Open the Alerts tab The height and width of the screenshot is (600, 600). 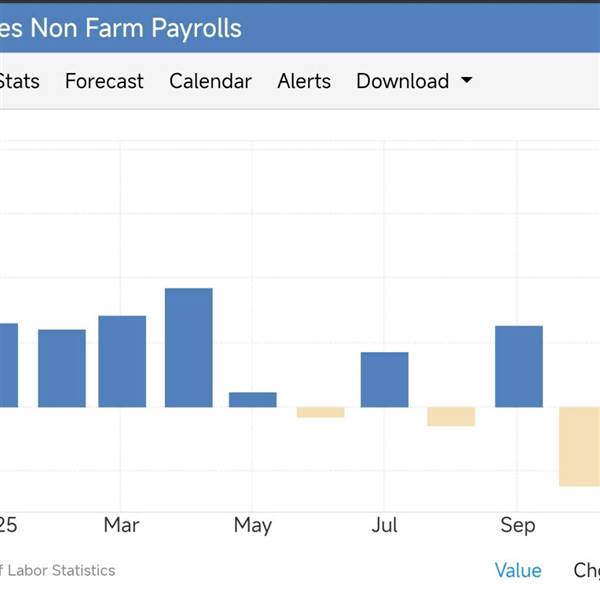(304, 81)
